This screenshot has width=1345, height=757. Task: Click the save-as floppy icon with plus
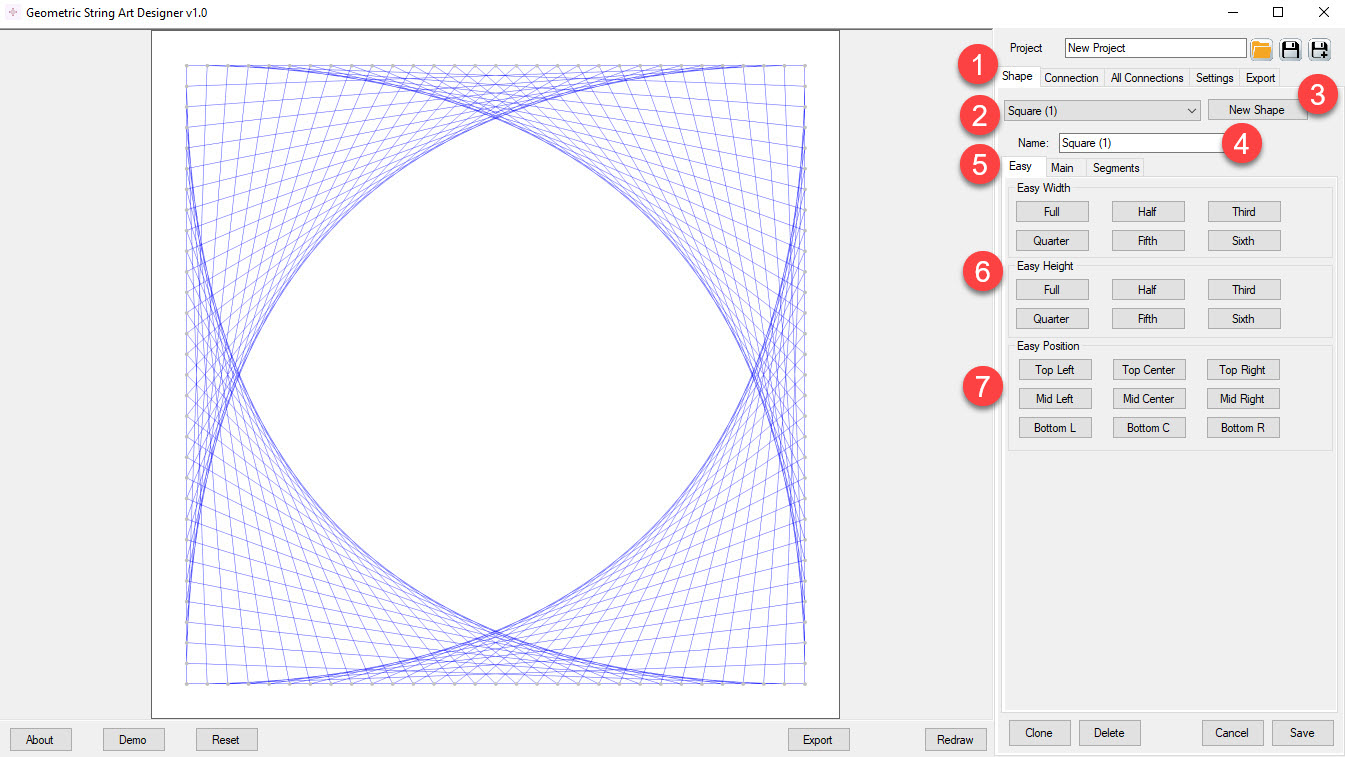click(1320, 49)
